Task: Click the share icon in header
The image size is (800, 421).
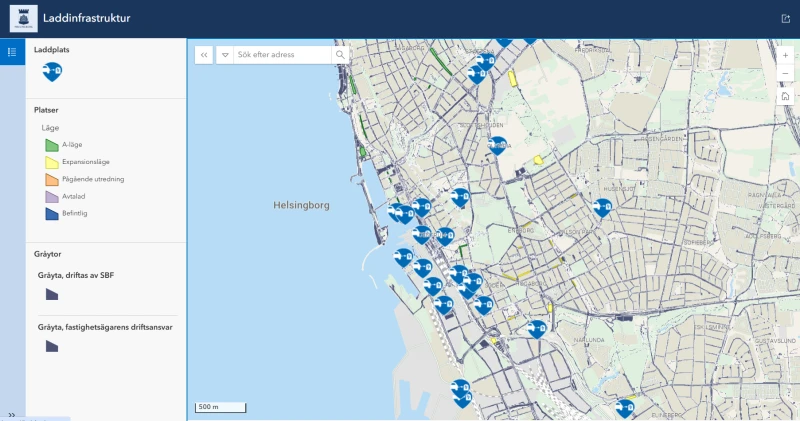Action: click(x=785, y=18)
